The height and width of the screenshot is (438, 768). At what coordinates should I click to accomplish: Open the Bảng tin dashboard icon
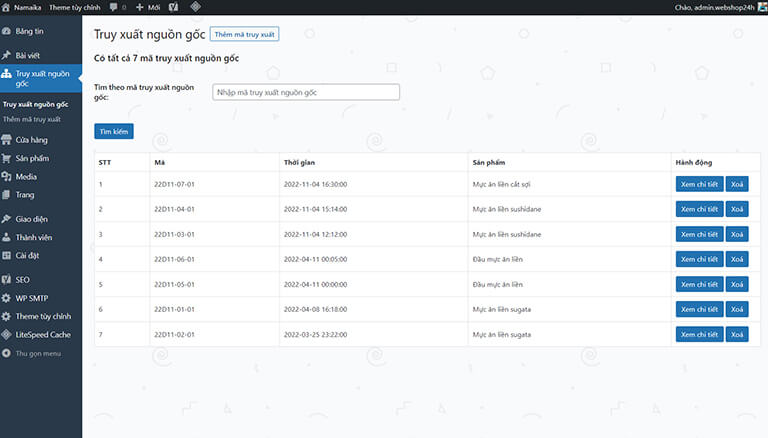pos(7,32)
